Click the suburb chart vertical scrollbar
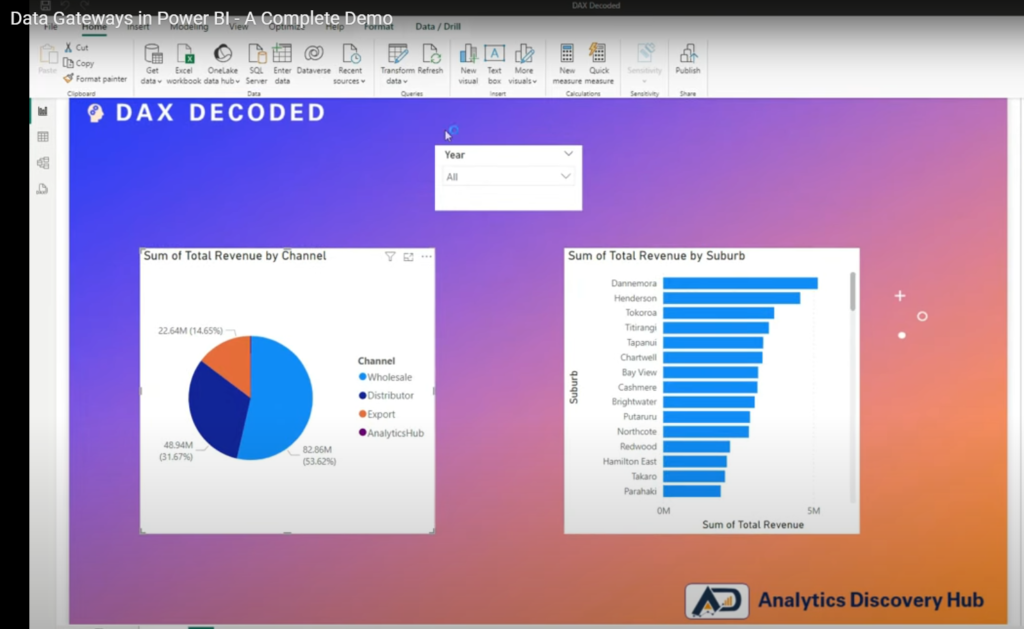The image size is (1024, 629). 853,292
